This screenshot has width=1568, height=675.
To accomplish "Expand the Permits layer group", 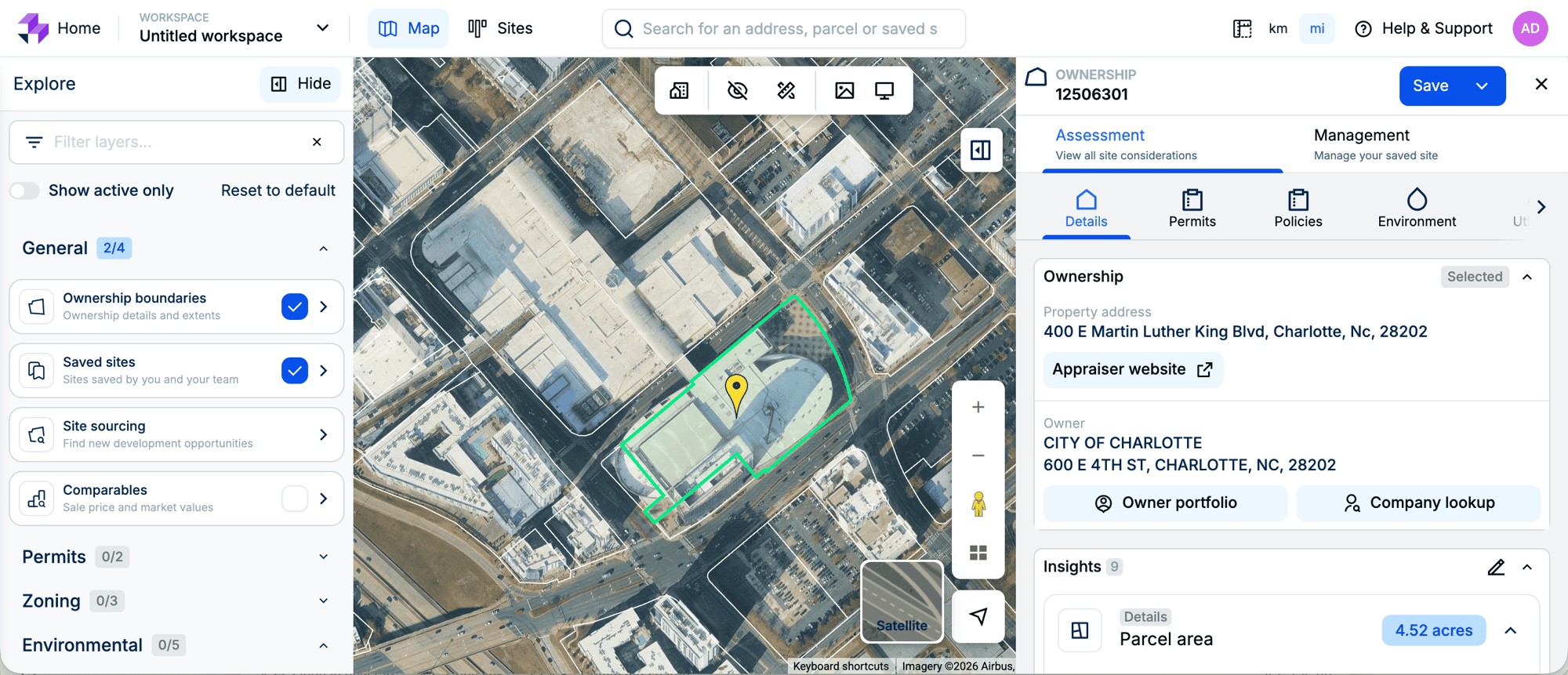I will (x=323, y=557).
